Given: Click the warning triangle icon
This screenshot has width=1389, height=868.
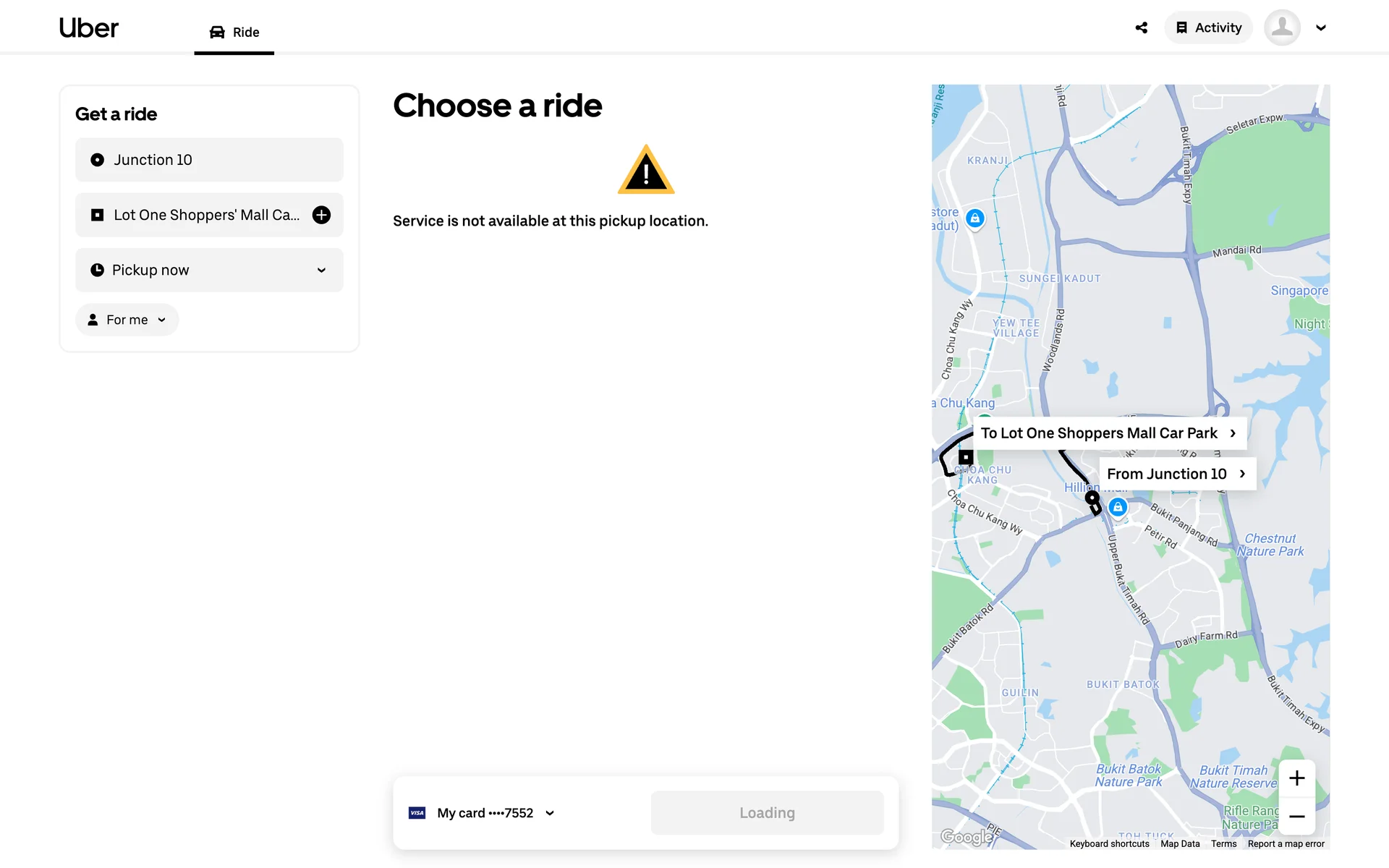Looking at the screenshot, I should point(646,171).
